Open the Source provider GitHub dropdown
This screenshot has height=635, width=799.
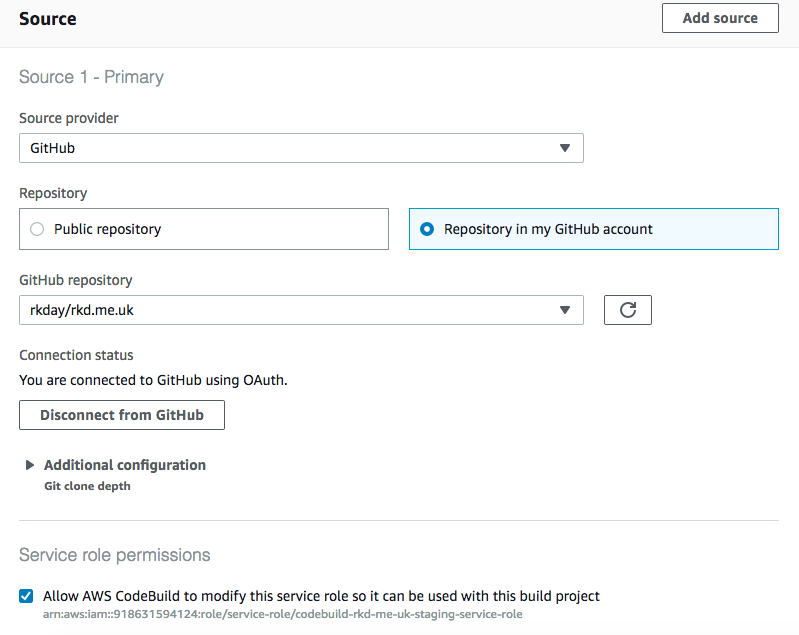click(301, 148)
